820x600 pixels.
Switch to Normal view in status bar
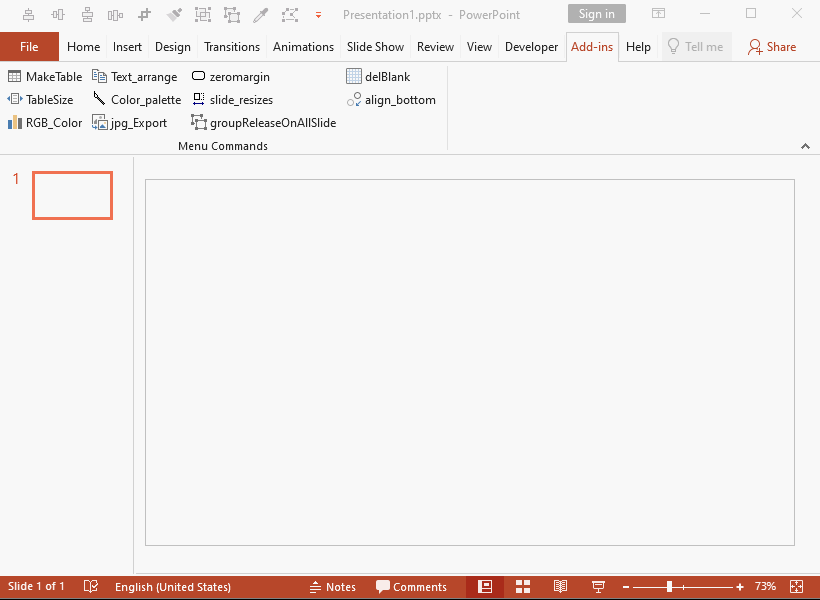pos(485,586)
